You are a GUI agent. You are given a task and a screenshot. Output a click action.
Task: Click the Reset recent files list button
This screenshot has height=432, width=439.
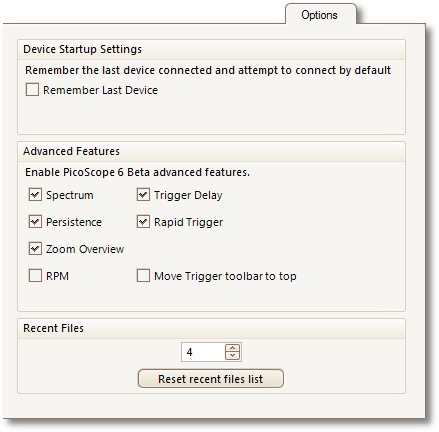[x=211, y=378]
